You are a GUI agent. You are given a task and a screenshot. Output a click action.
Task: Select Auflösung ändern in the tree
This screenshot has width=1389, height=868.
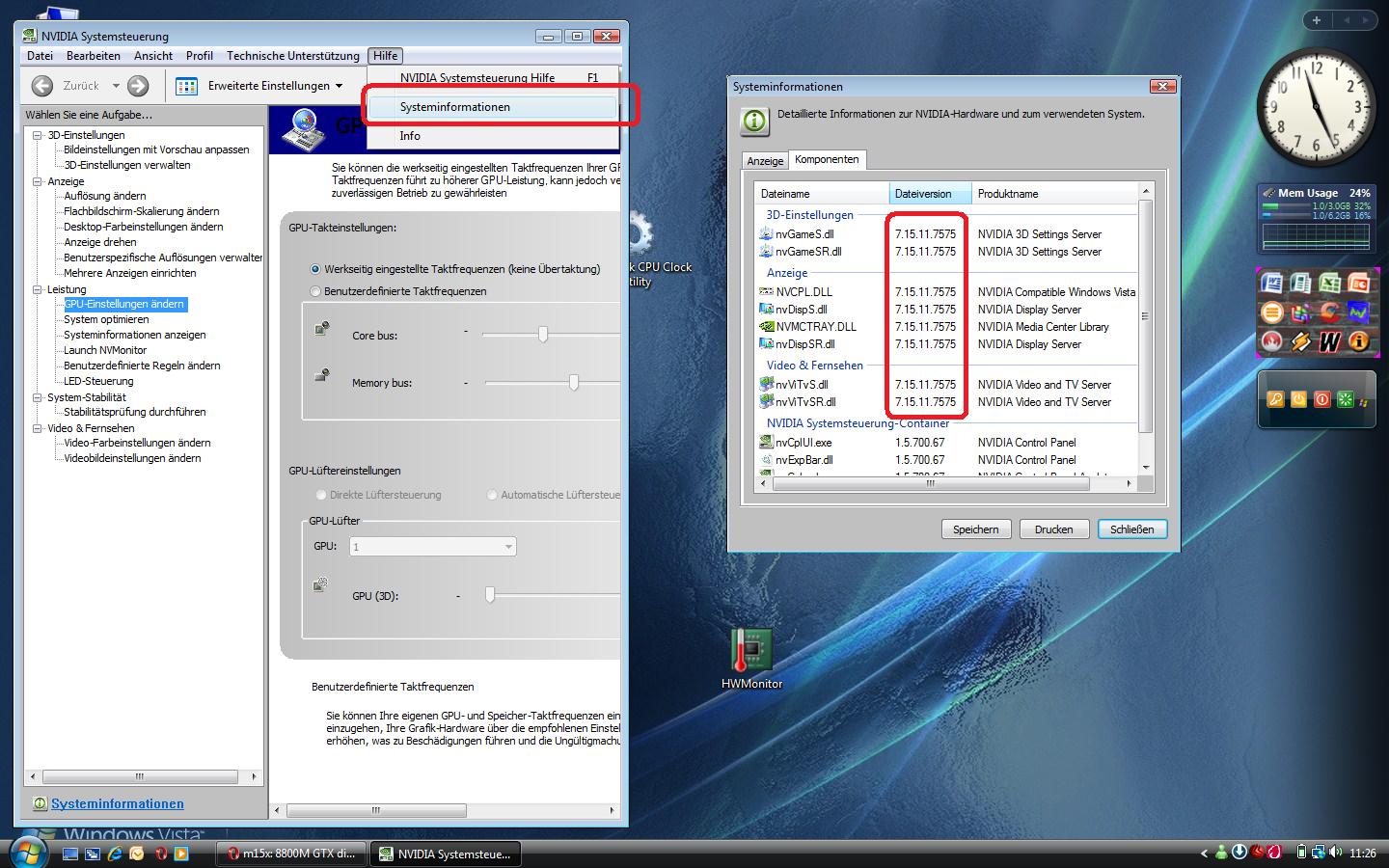click(105, 196)
